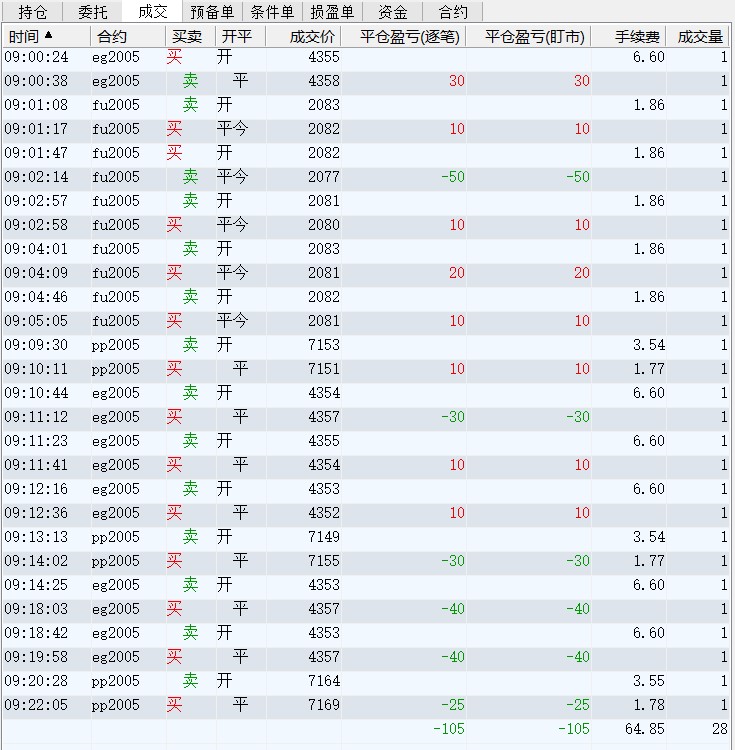Image resolution: width=735 pixels, height=750 pixels.
Task: Click fee 1.78 in 09:22:05 row
Action: coord(649,705)
